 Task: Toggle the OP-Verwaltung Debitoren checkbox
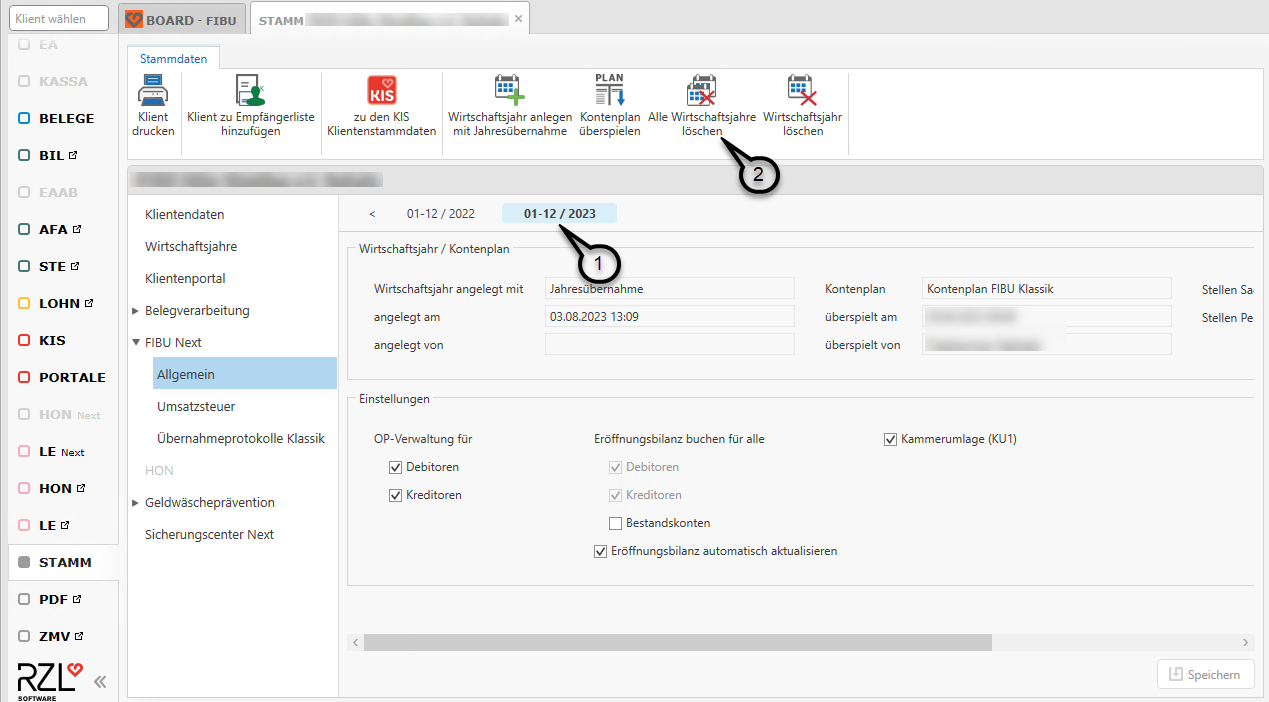[x=396, y=467]
